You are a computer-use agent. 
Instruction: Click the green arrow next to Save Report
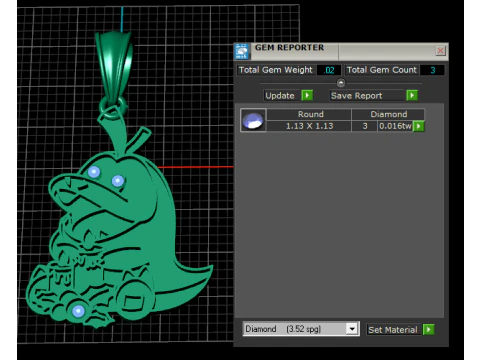click(x=412, y=95)
